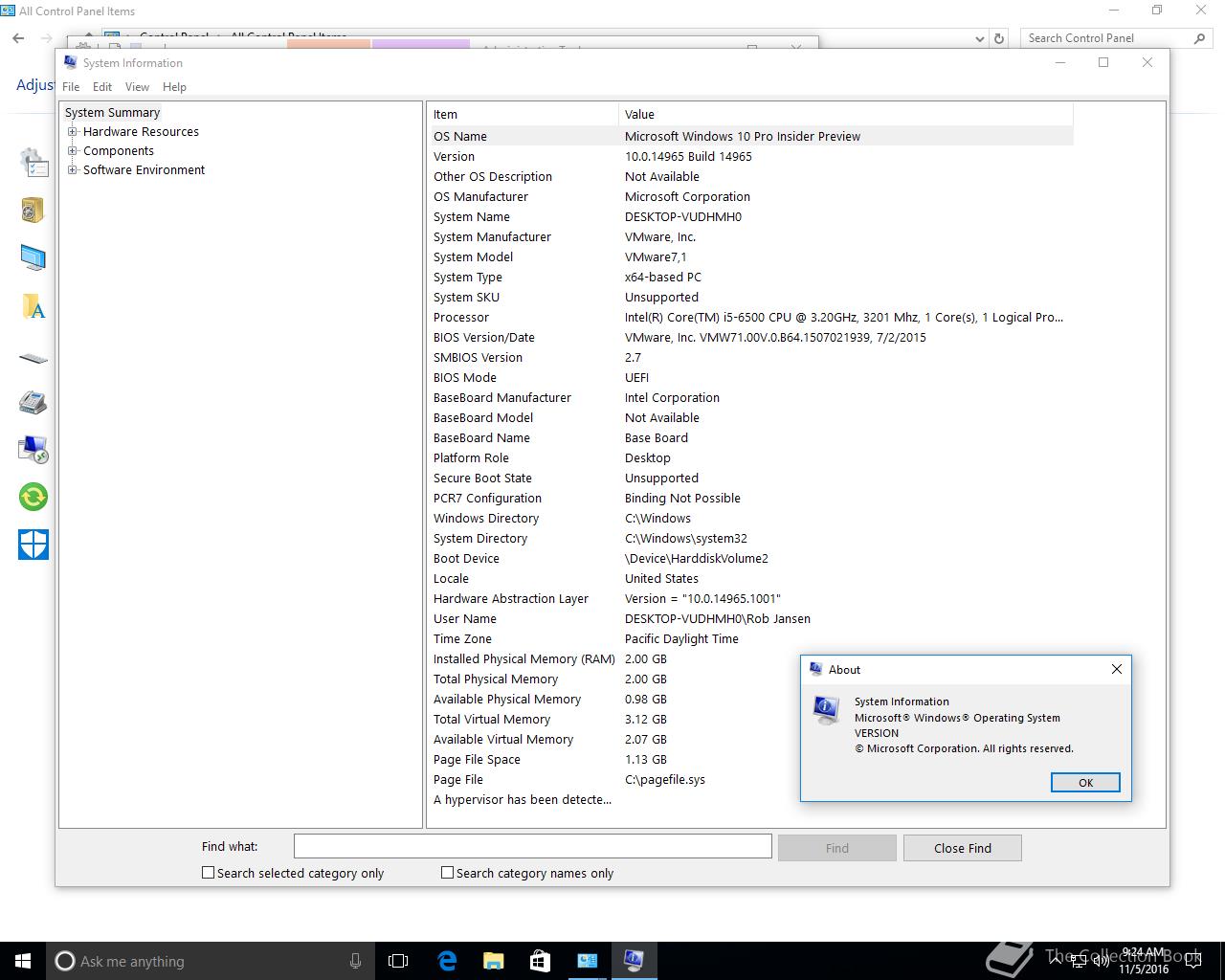Close the About dialog with X

click(x=1116, y=669)
